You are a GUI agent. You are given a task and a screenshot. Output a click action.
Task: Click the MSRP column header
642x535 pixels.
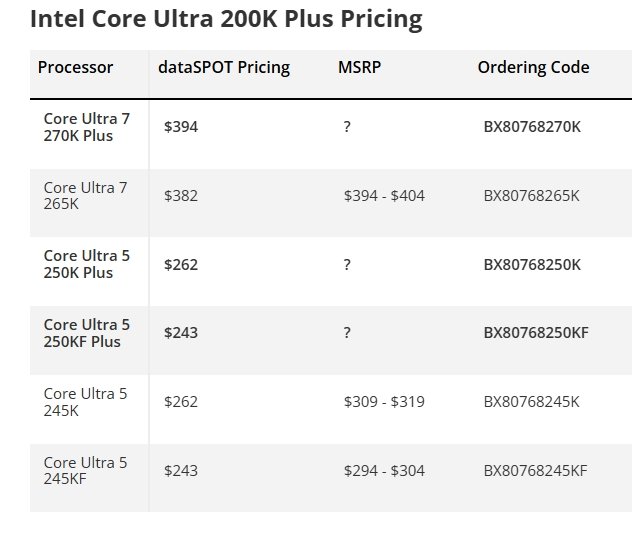[358, 68]
